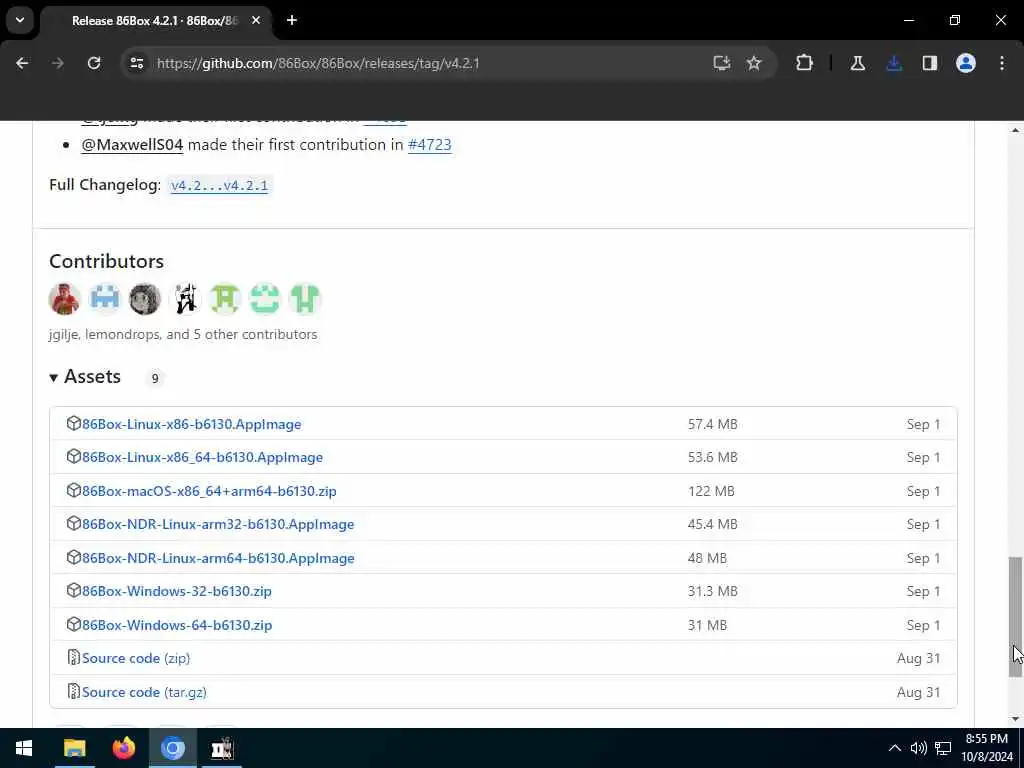This screenshot has height=768, width=1024.
Task: Click the fourth contributor avatar (black figure)
Action: [185, 299]
